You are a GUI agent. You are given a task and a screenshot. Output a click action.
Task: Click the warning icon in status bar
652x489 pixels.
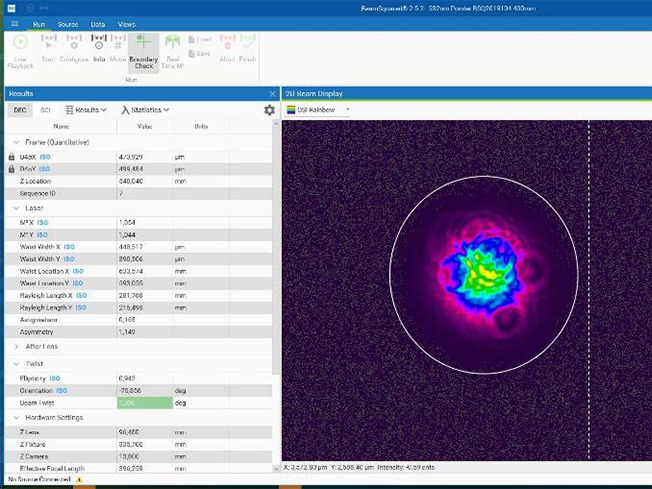[79, 480]
